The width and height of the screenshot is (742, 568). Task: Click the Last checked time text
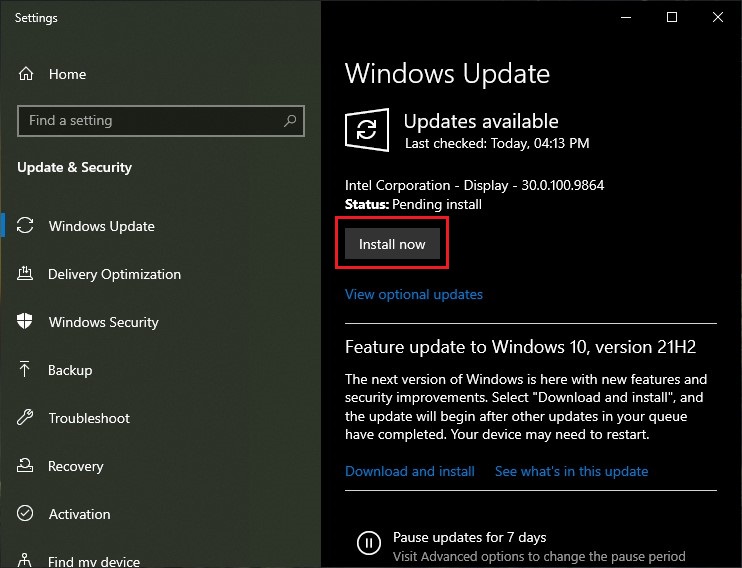click(x=497, y=143)
